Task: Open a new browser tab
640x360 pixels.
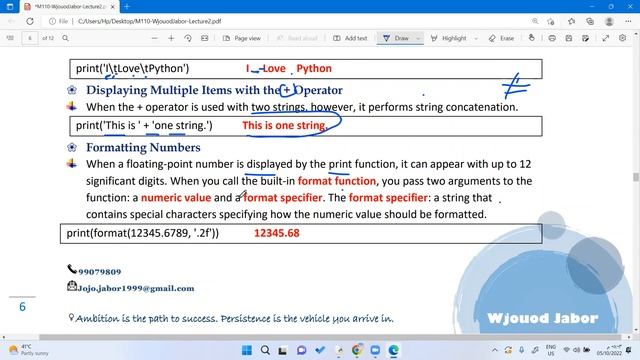Action: tap(127, 7)
